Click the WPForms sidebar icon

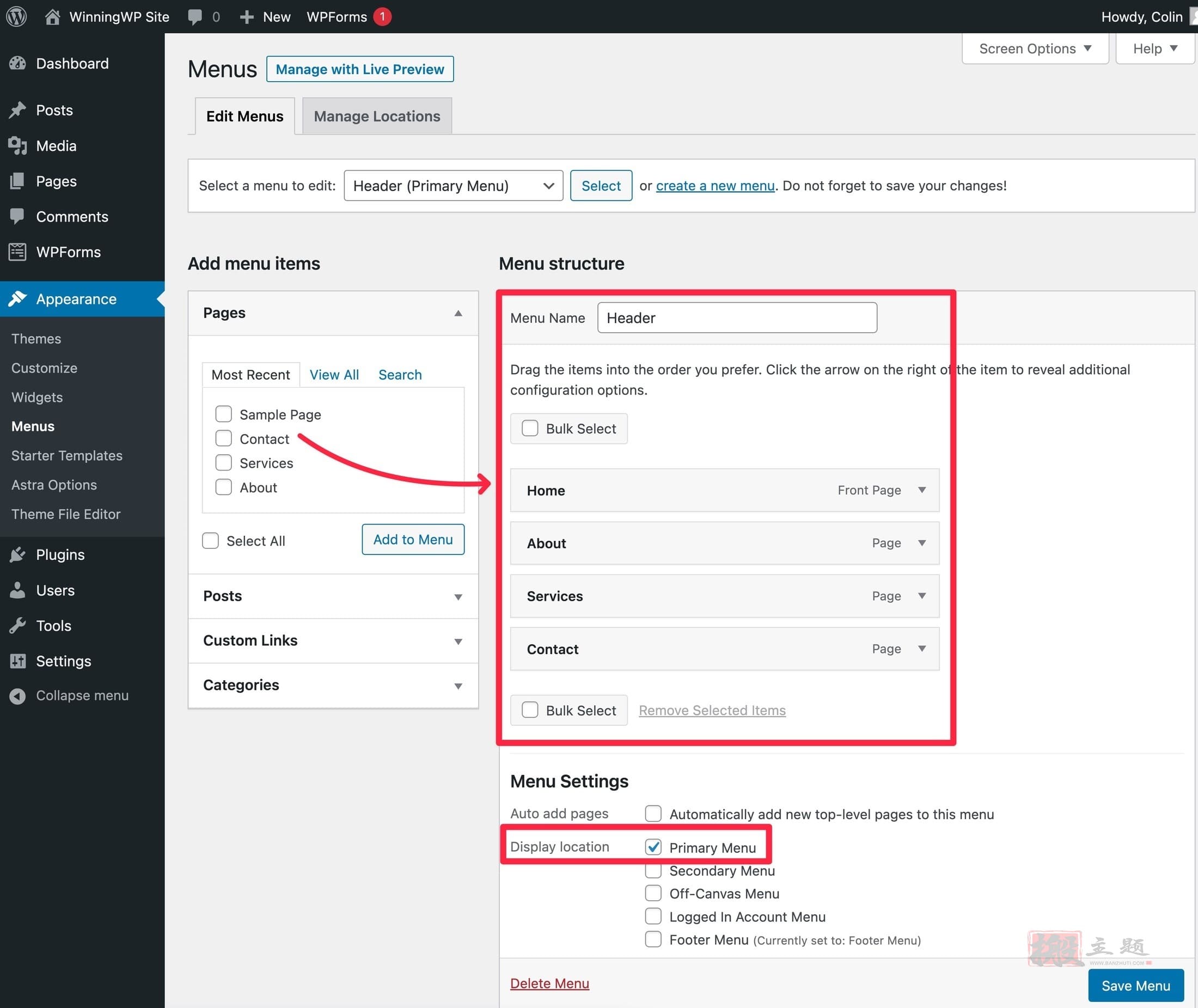(x=18, y=252)
